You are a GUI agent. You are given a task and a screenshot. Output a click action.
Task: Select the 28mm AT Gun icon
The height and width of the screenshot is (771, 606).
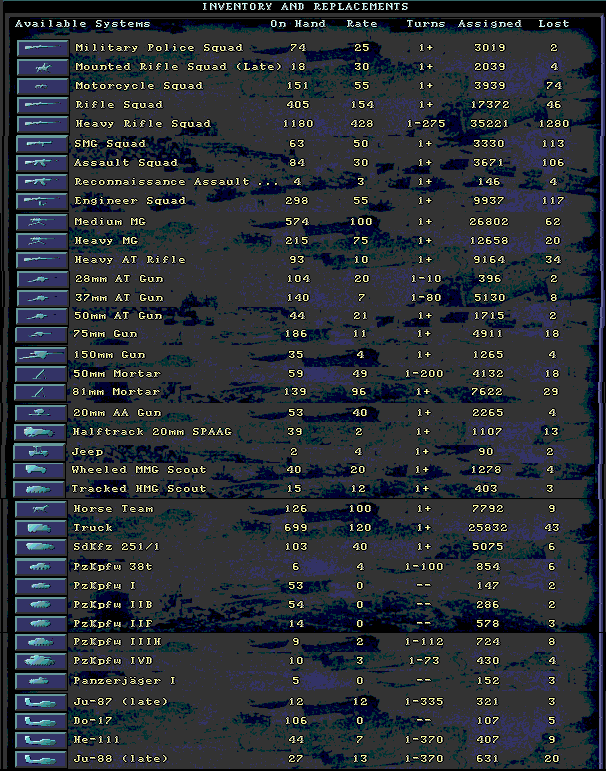(42, 279)
